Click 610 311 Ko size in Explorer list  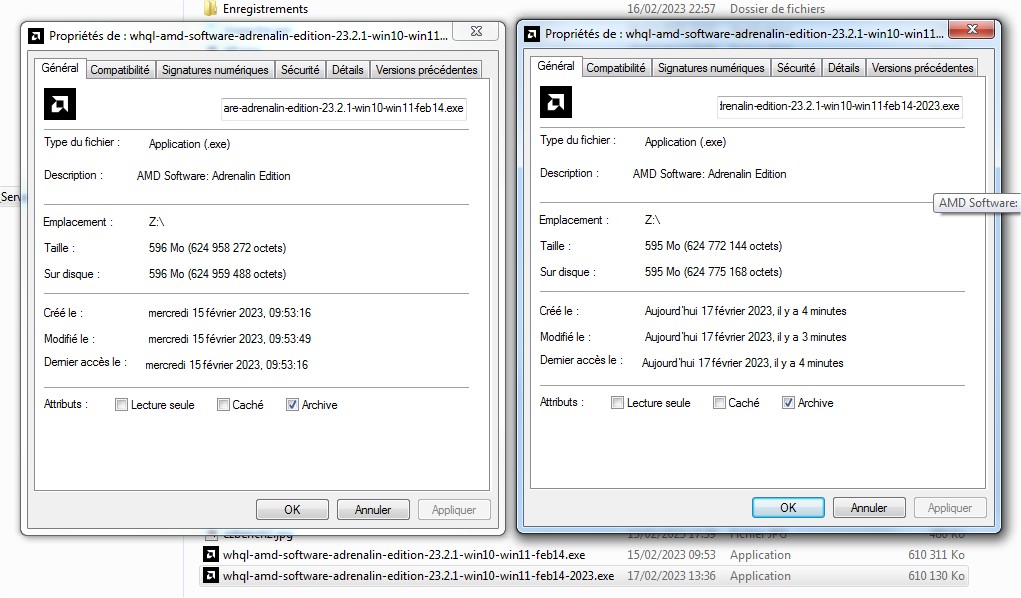(x=936, y=555)
